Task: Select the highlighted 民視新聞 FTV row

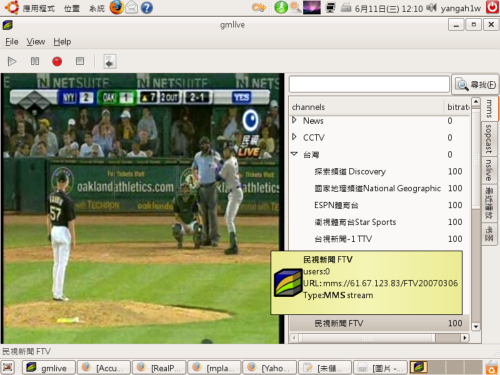Action: point(380,323)
